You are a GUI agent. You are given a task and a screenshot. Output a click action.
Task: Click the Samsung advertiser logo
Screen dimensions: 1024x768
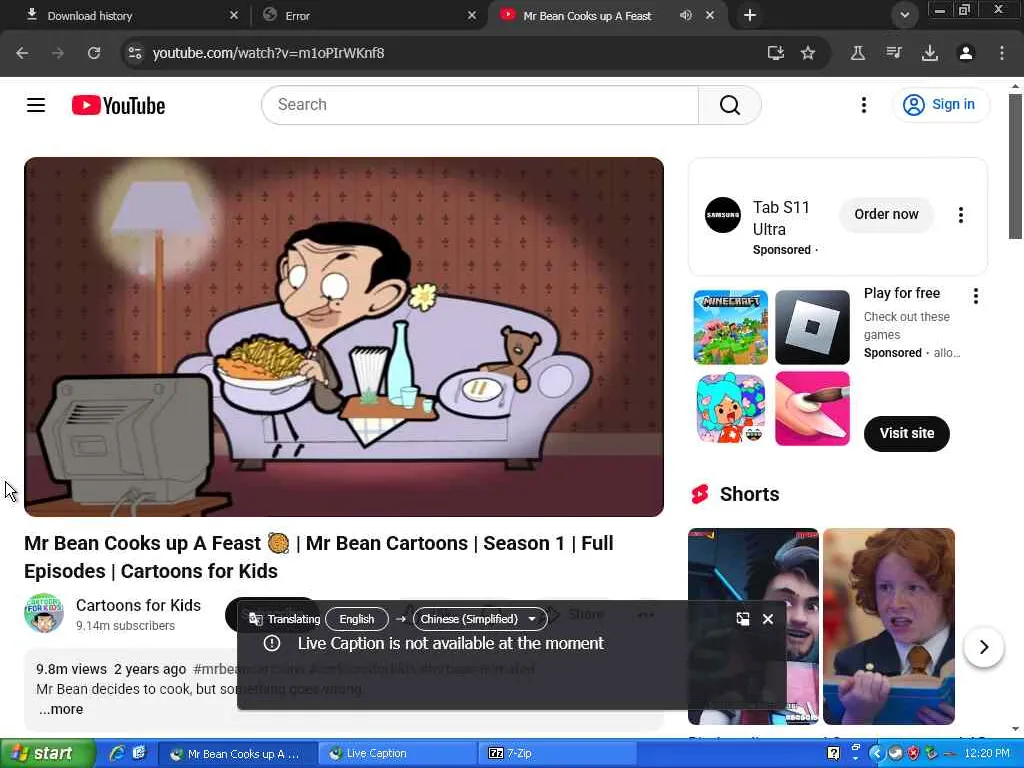click(723, 215)
